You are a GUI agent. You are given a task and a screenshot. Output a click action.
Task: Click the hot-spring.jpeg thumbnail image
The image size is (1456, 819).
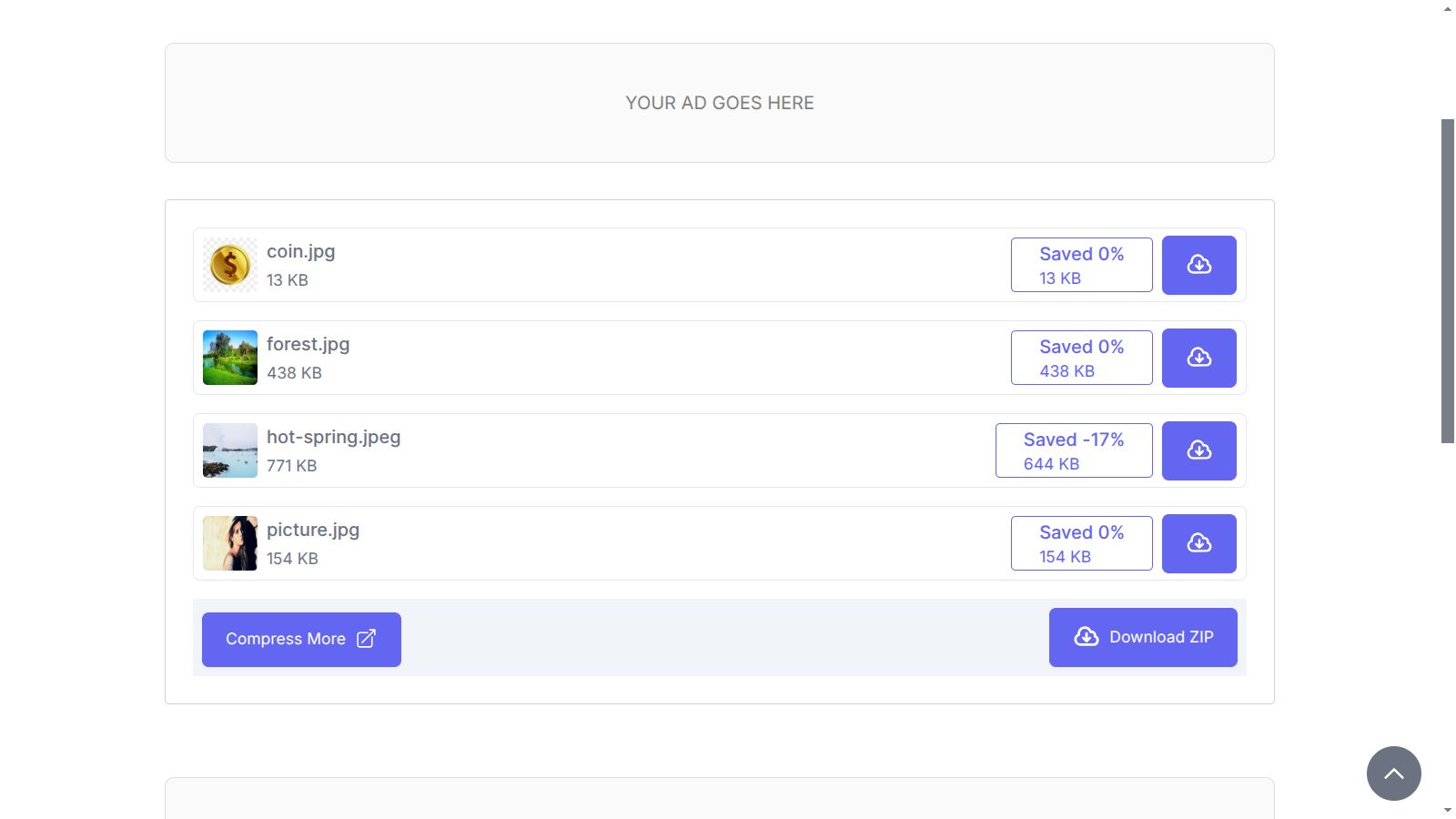tap(230, 450)
